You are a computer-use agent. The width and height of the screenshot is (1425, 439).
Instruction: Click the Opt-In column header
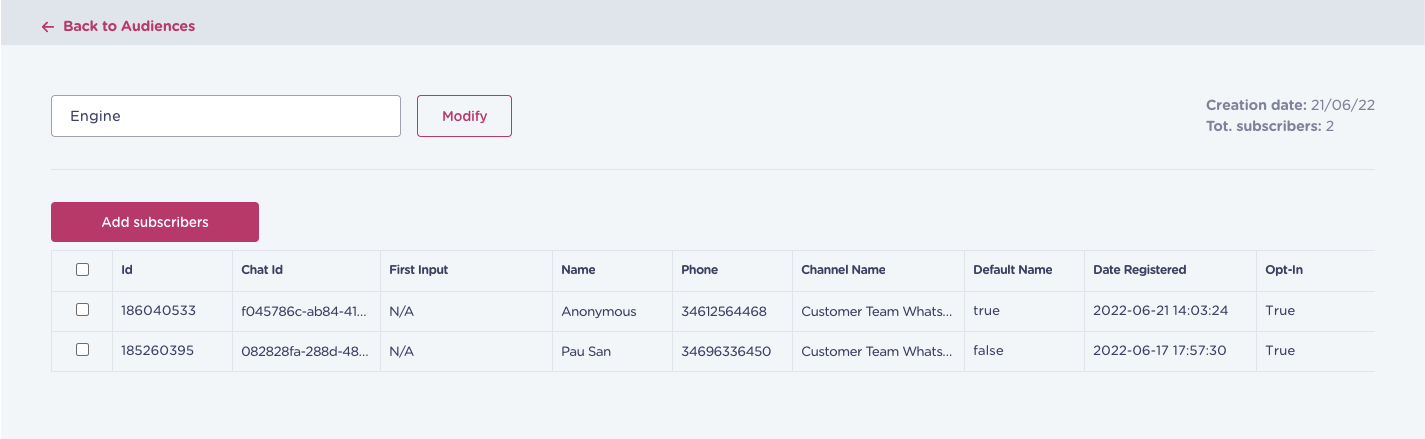click(x=1283, y=270)
